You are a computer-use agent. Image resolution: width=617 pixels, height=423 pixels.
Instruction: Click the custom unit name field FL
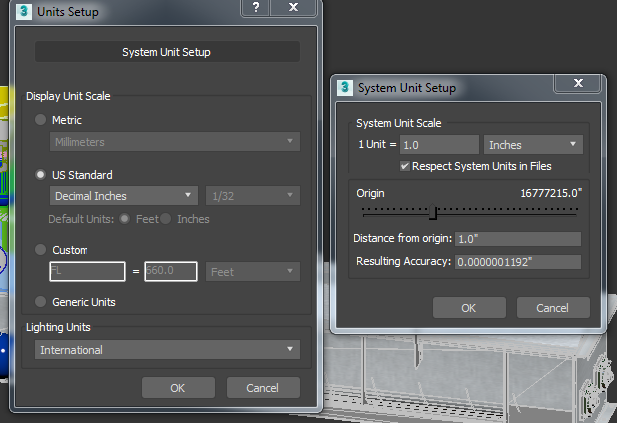click(87, 271)
